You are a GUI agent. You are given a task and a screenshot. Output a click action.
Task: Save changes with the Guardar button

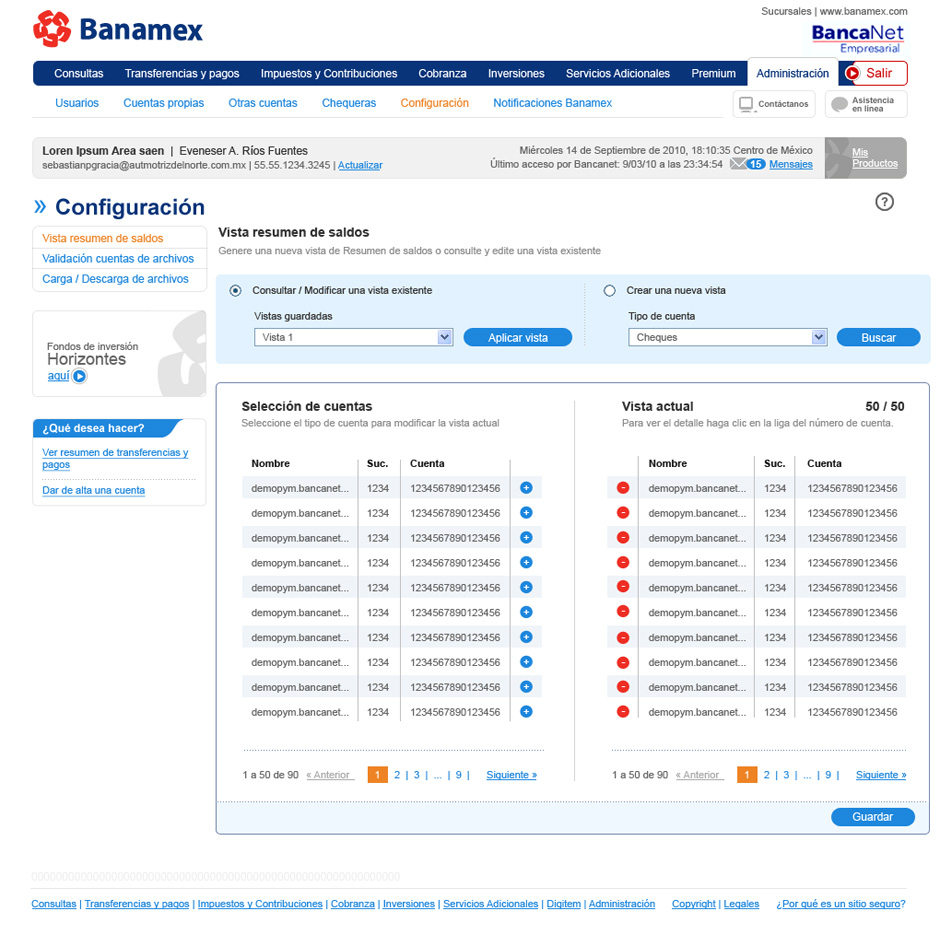click(872, 817)
